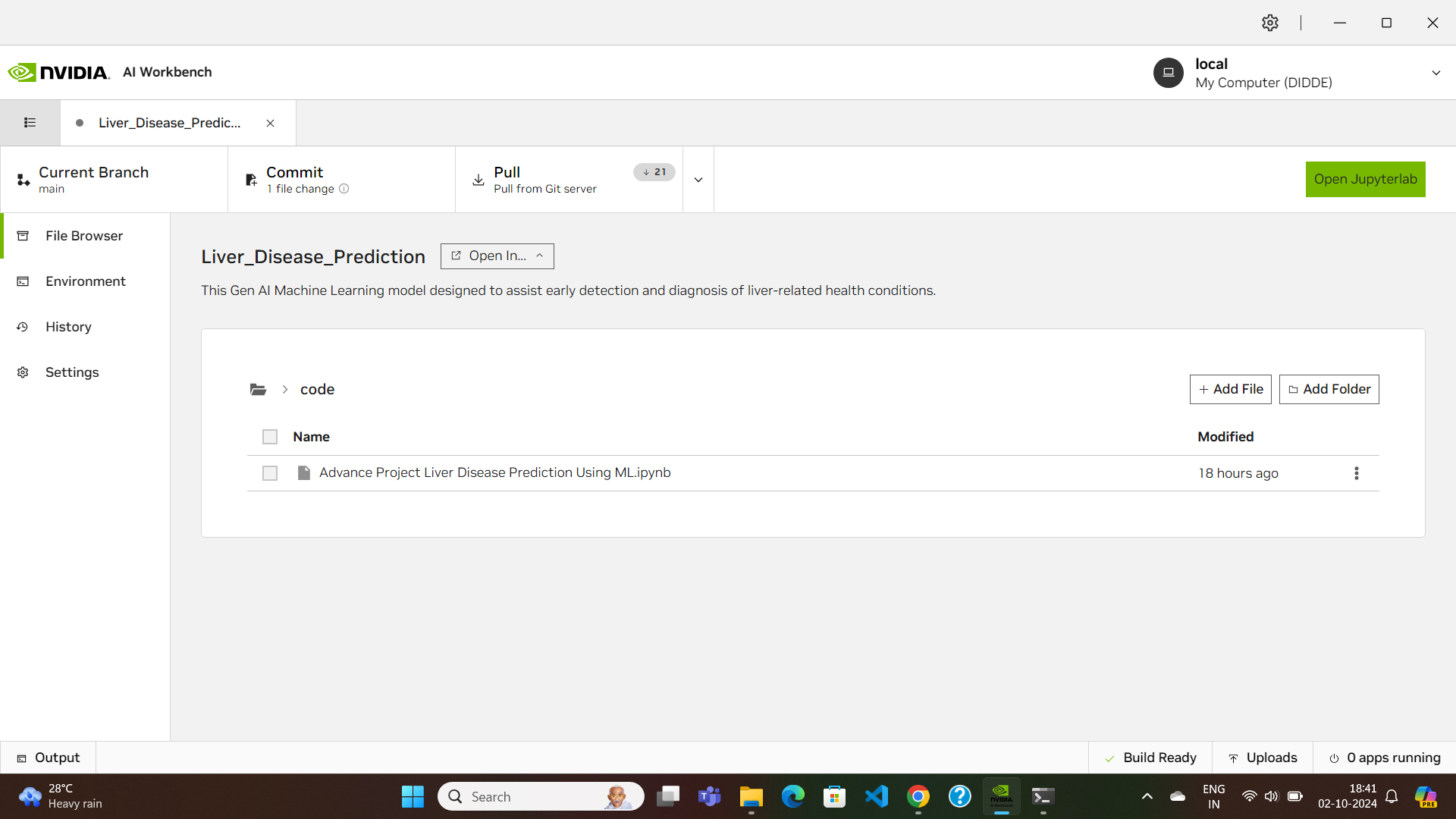
Task: Select all files with Name header checkbox
Action: coord(270,437)
